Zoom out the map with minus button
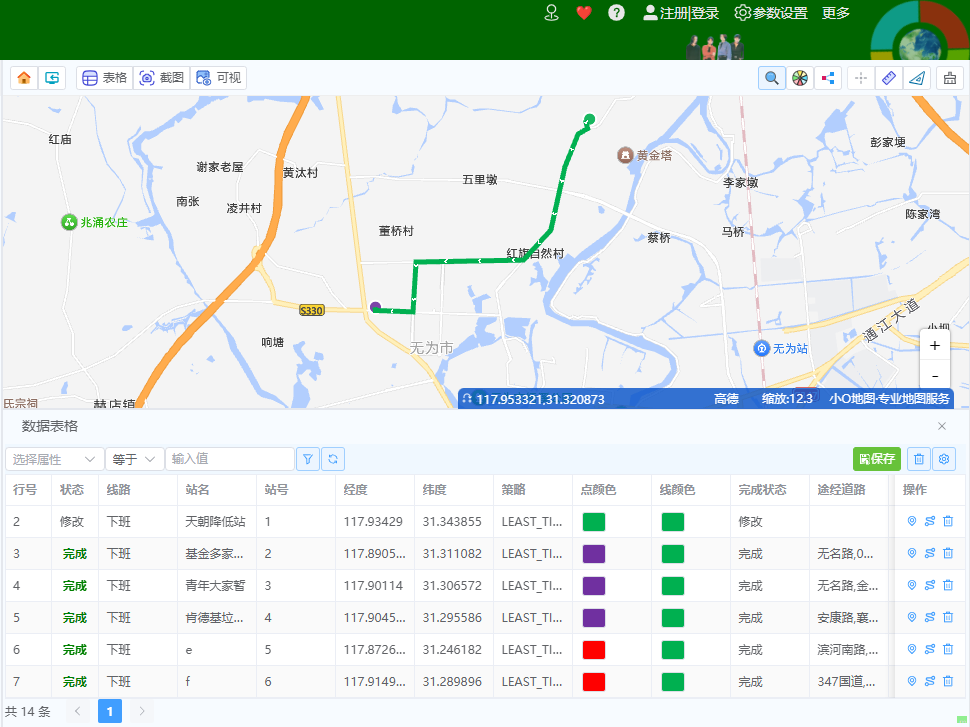Viewport: 970px width, 727px height. (935, 376)
